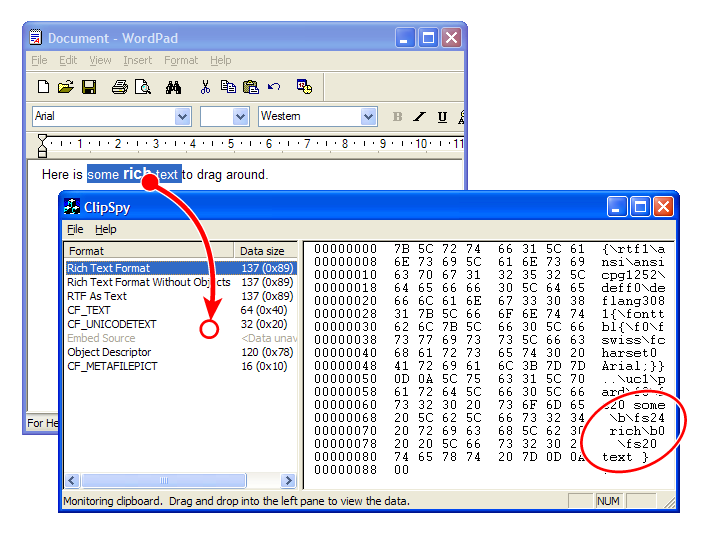Click the Paste clipboard icon
Viewport: 701px width, 536px height.
(x=251, y=87)
